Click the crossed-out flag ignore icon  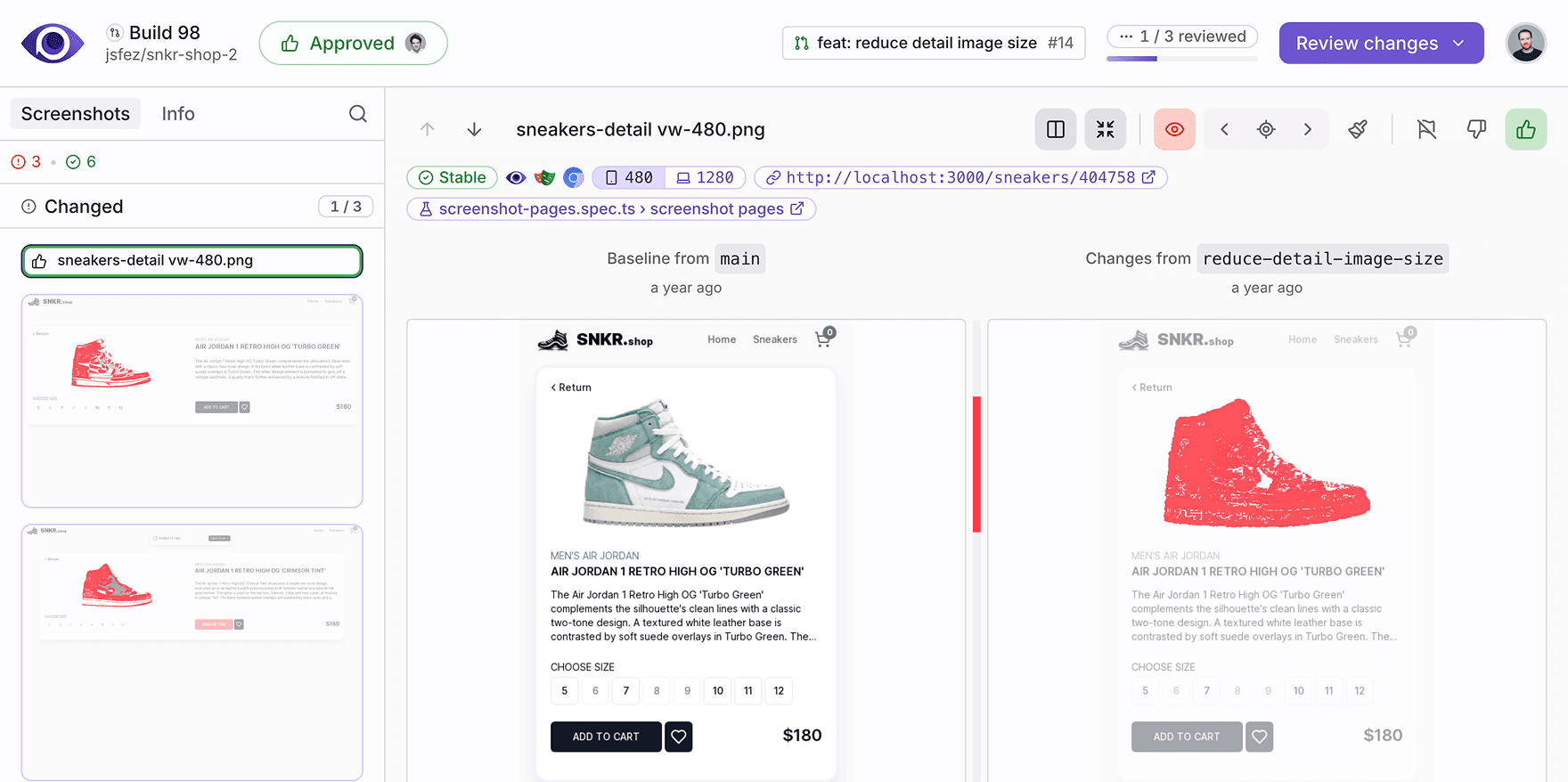click(x=1427, y=130)
